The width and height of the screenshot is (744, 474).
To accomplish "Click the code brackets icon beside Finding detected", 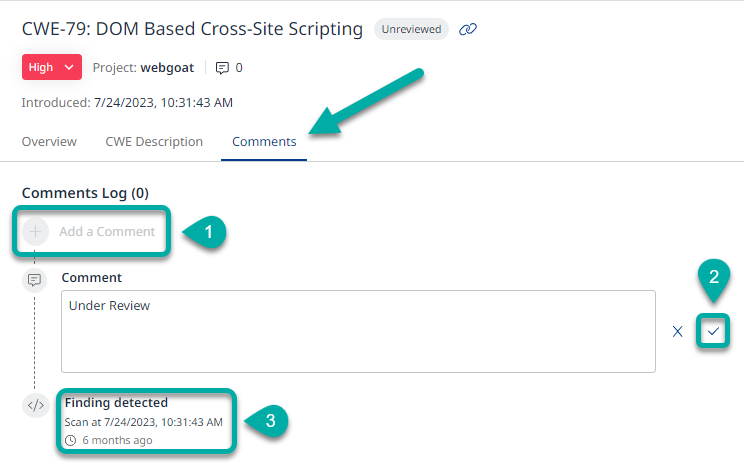I will (x=35, y=405).
